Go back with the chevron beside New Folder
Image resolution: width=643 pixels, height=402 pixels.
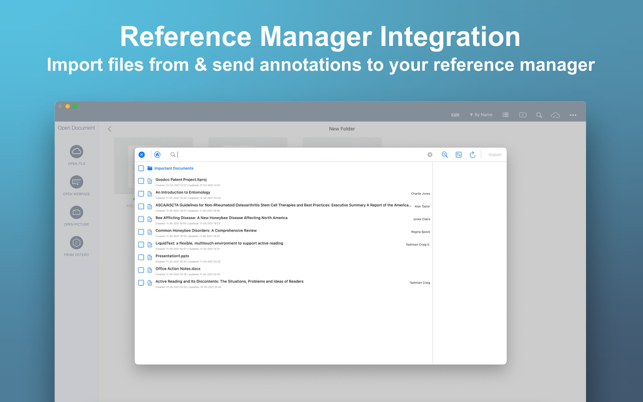(109, 129)
